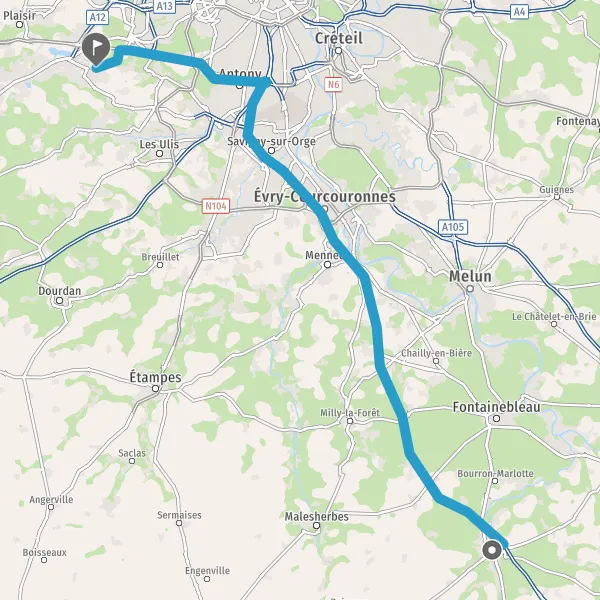Image resolution: width=600 pixels, height=600 pixels.
Task: Click the N6 road shield
Action: (x=333, y=84)
